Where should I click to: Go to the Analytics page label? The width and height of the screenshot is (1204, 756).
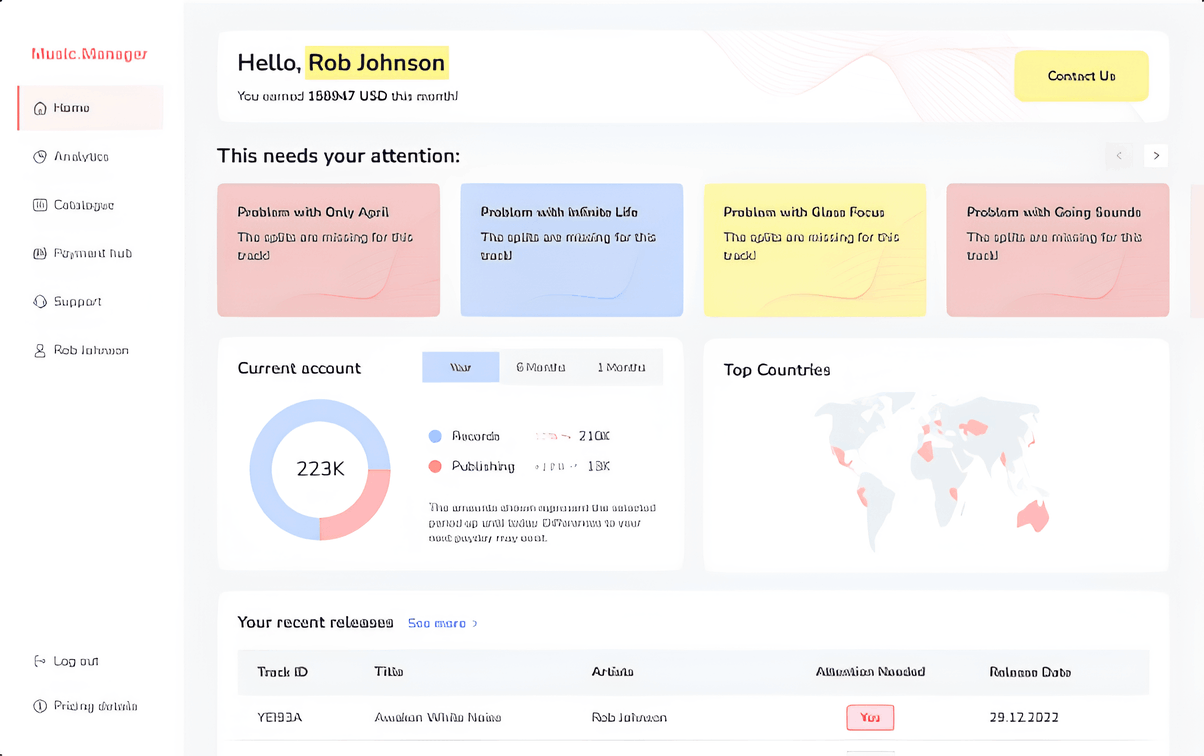[81, 157]
